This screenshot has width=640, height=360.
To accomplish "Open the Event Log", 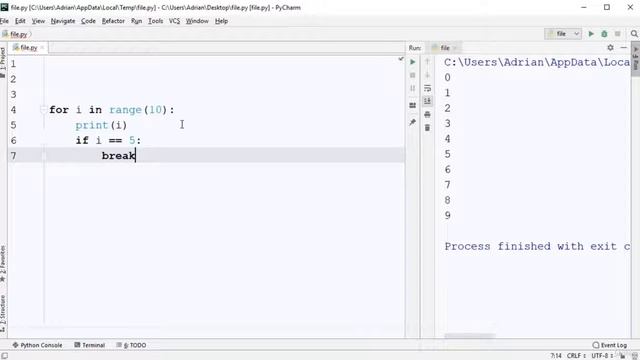I will (609, 345).
